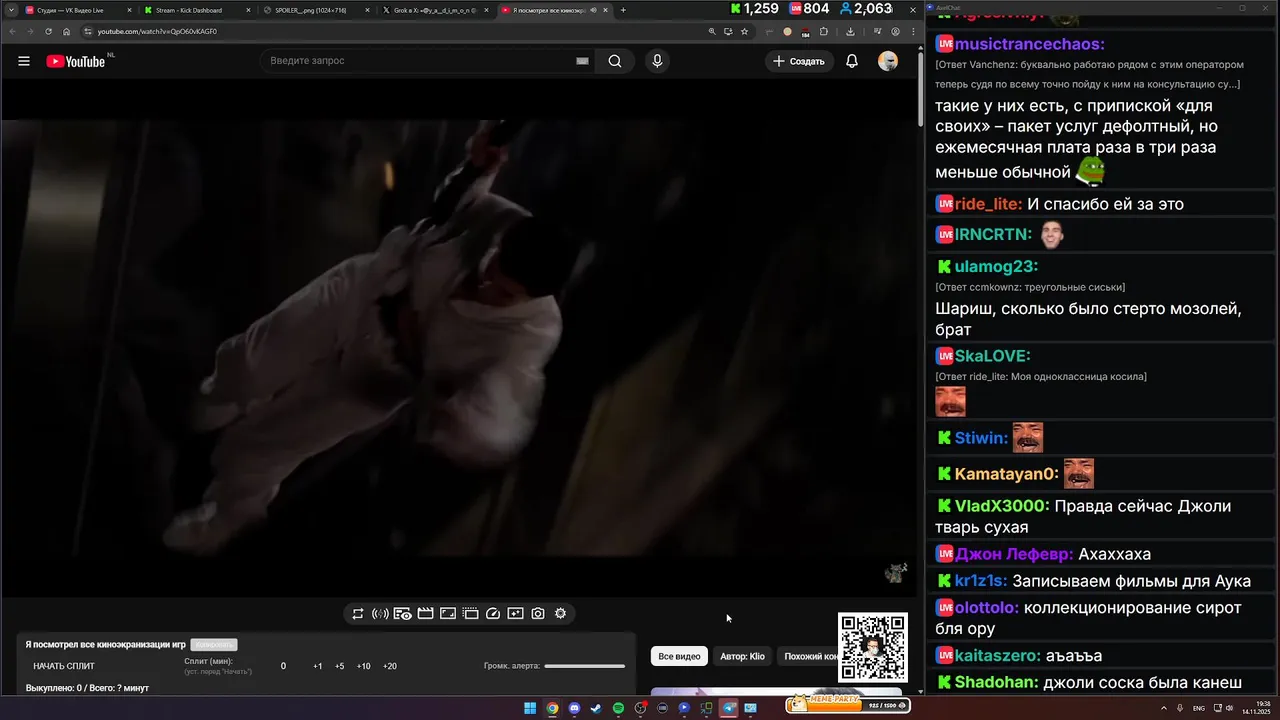The width and height of the screenshot is (1280, 720).
Task: Click the add-to-screen plus icon
Action: [515, 614]
